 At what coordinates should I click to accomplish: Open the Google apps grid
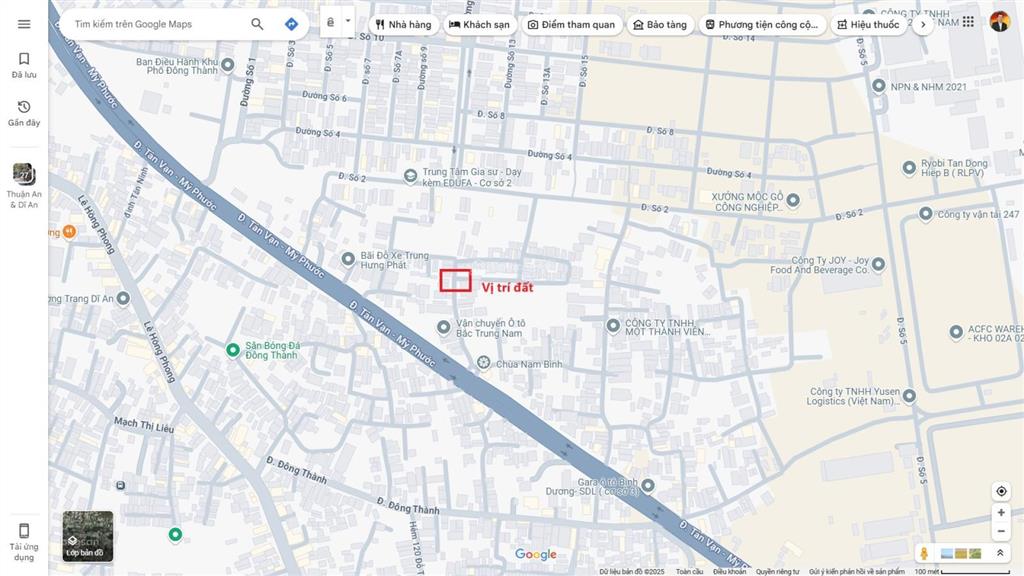point(968,22)
